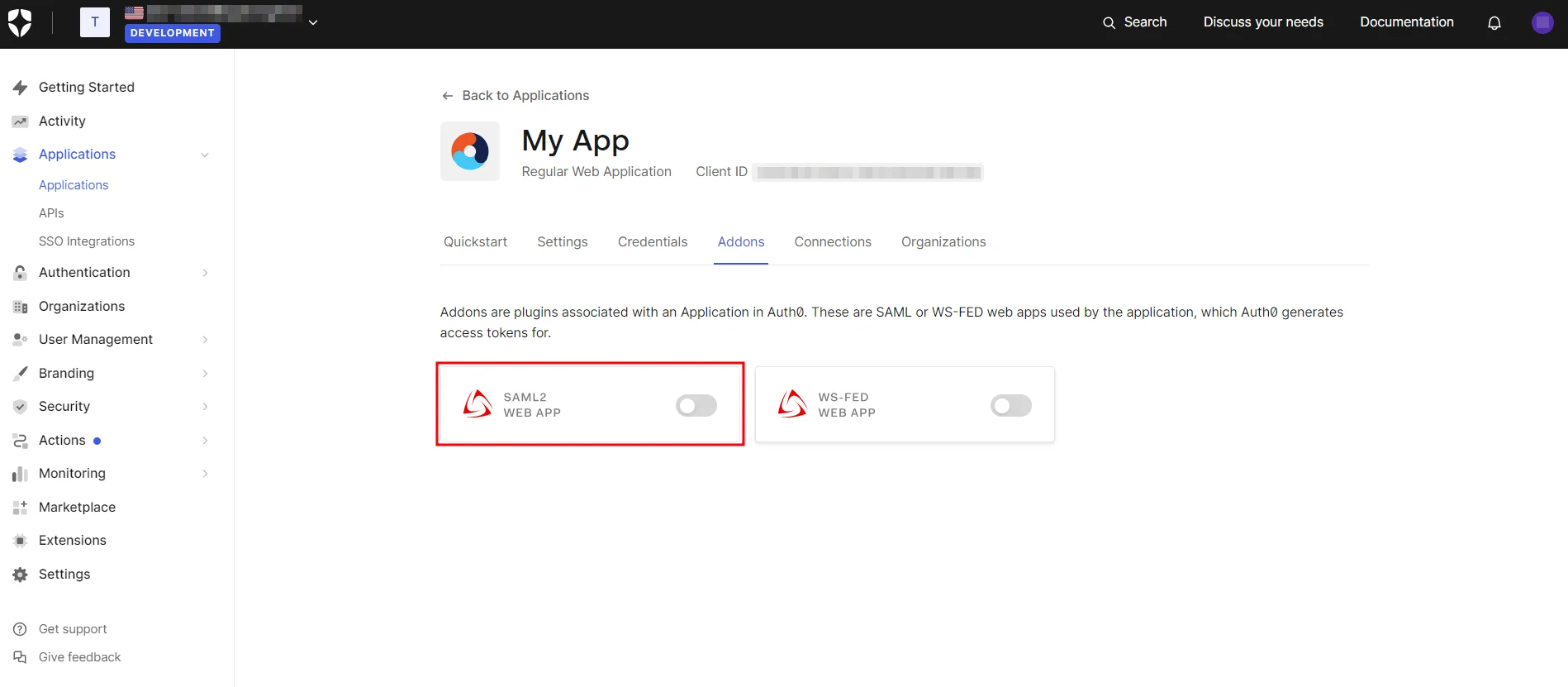Click the blurred Client ID value
This screenshot has height=687, width=1568.
(868, 172)
